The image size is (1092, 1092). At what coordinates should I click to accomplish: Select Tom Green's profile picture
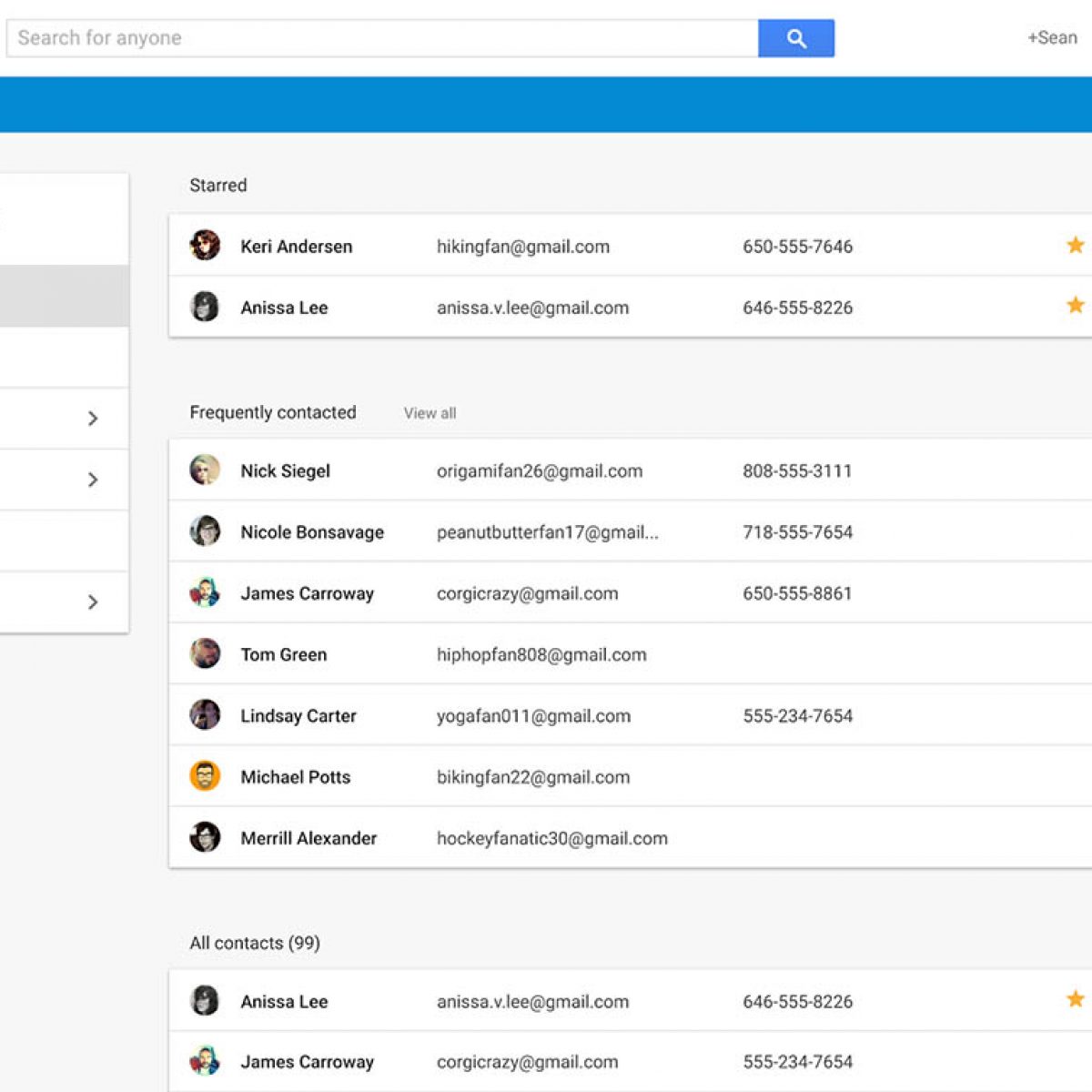pos(205,653)
